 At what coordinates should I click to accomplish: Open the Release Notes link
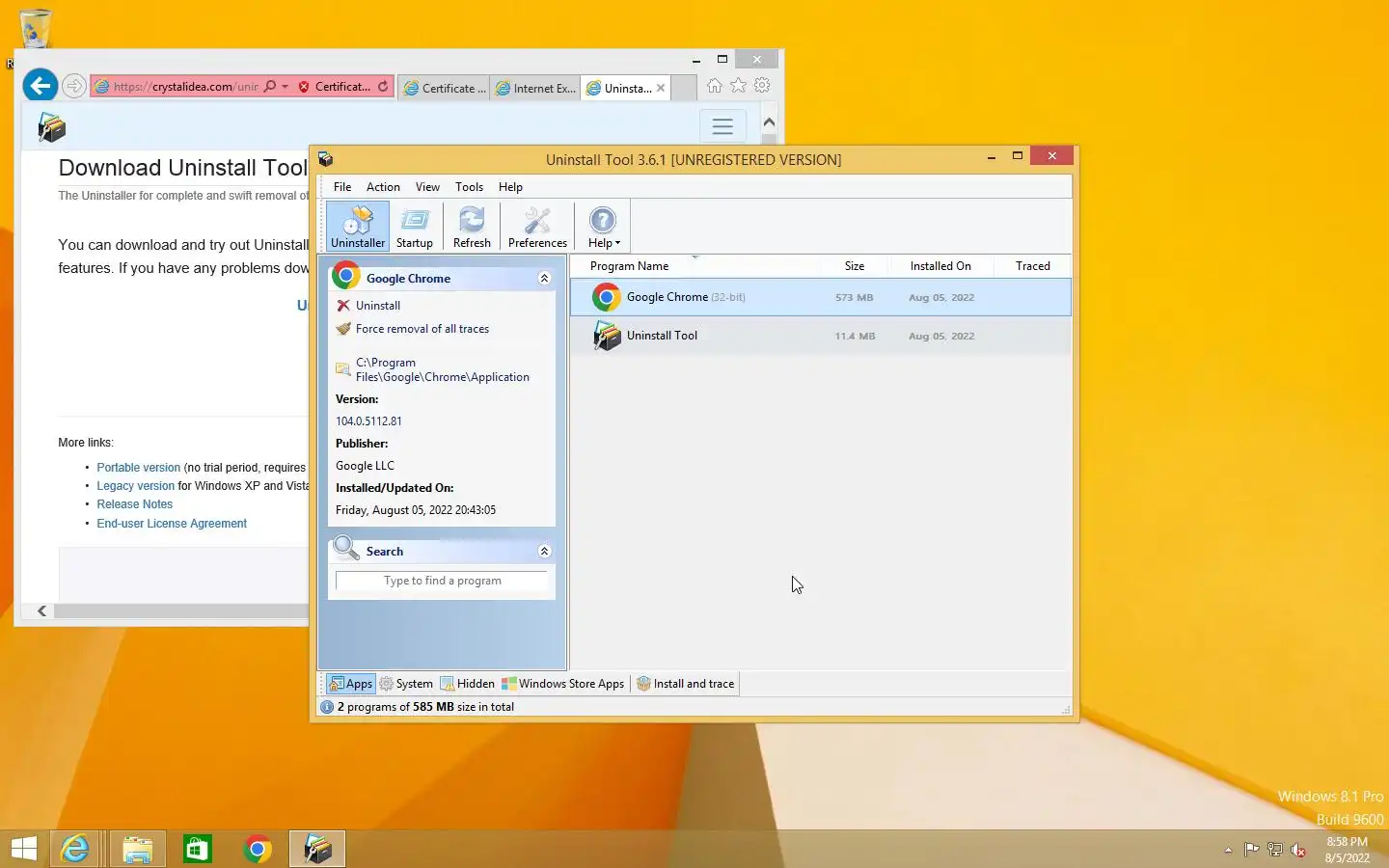(135, 504)
